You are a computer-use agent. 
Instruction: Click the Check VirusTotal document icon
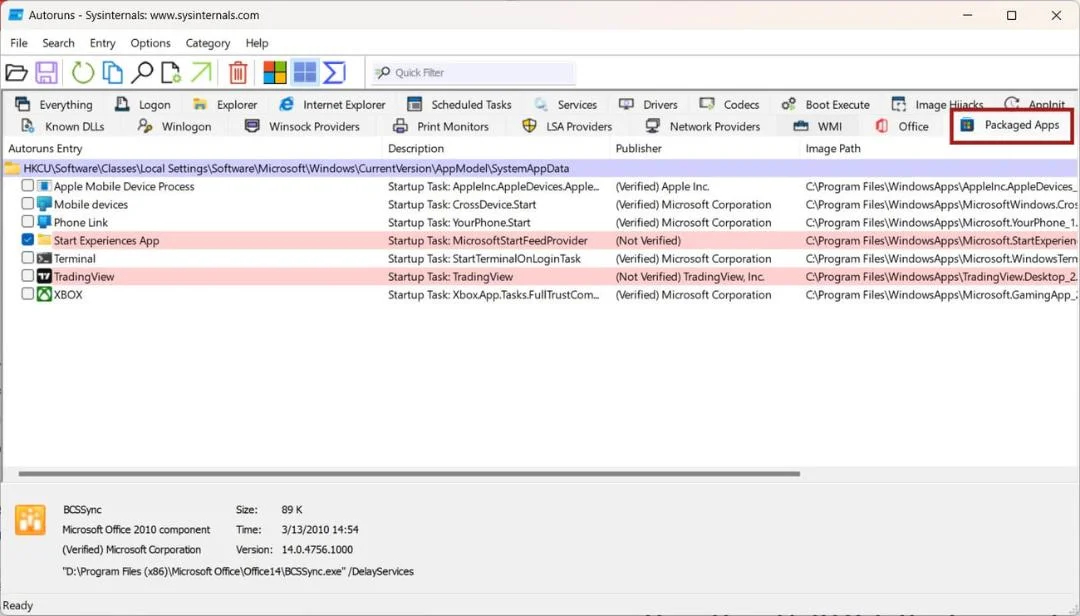[171, 72]
